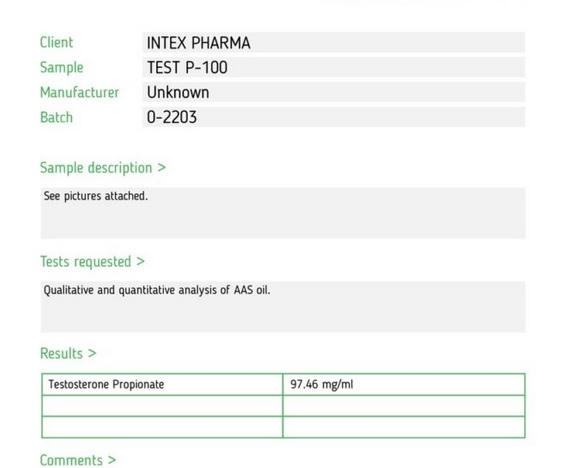Click the empty third-row left table cell
Screen dimensions: 568x468
(x=162, y=427)
